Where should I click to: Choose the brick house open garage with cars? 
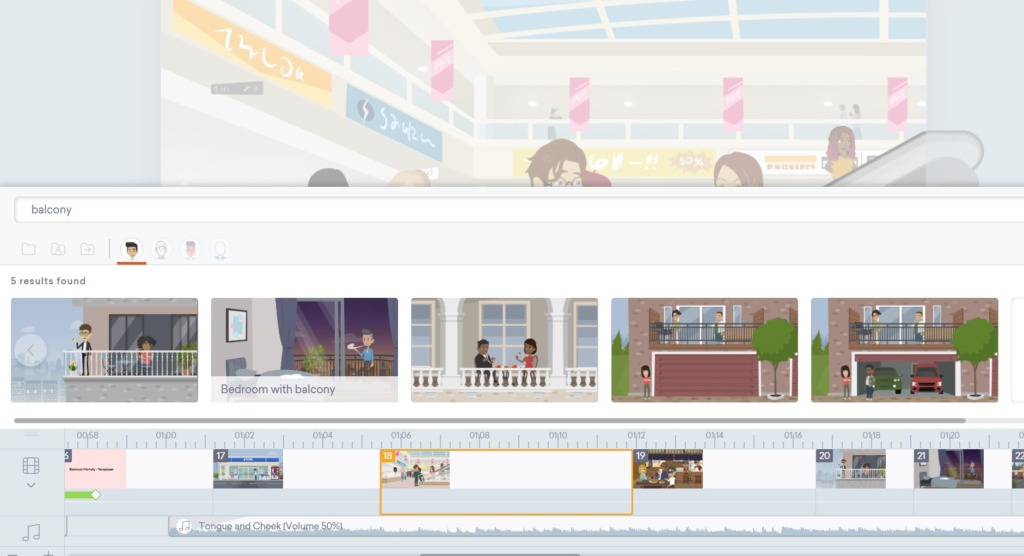tap(904, 350)
